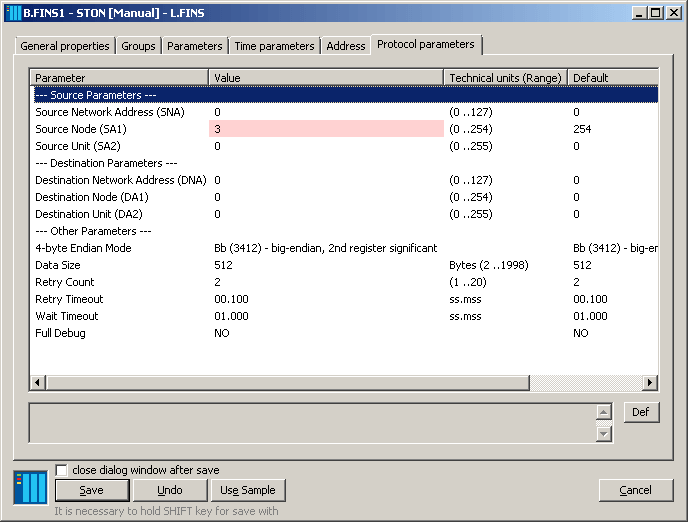
Task: Switch to Time parameters tab
Action: tap(274, 46)
